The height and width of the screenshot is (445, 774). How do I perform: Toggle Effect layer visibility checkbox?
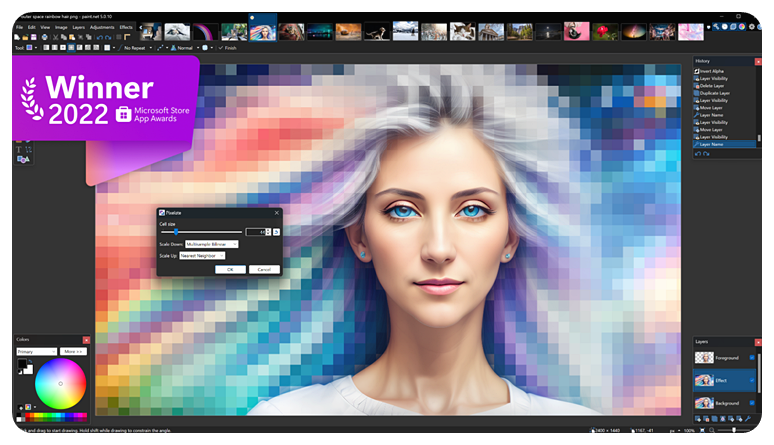pos(752,380)
